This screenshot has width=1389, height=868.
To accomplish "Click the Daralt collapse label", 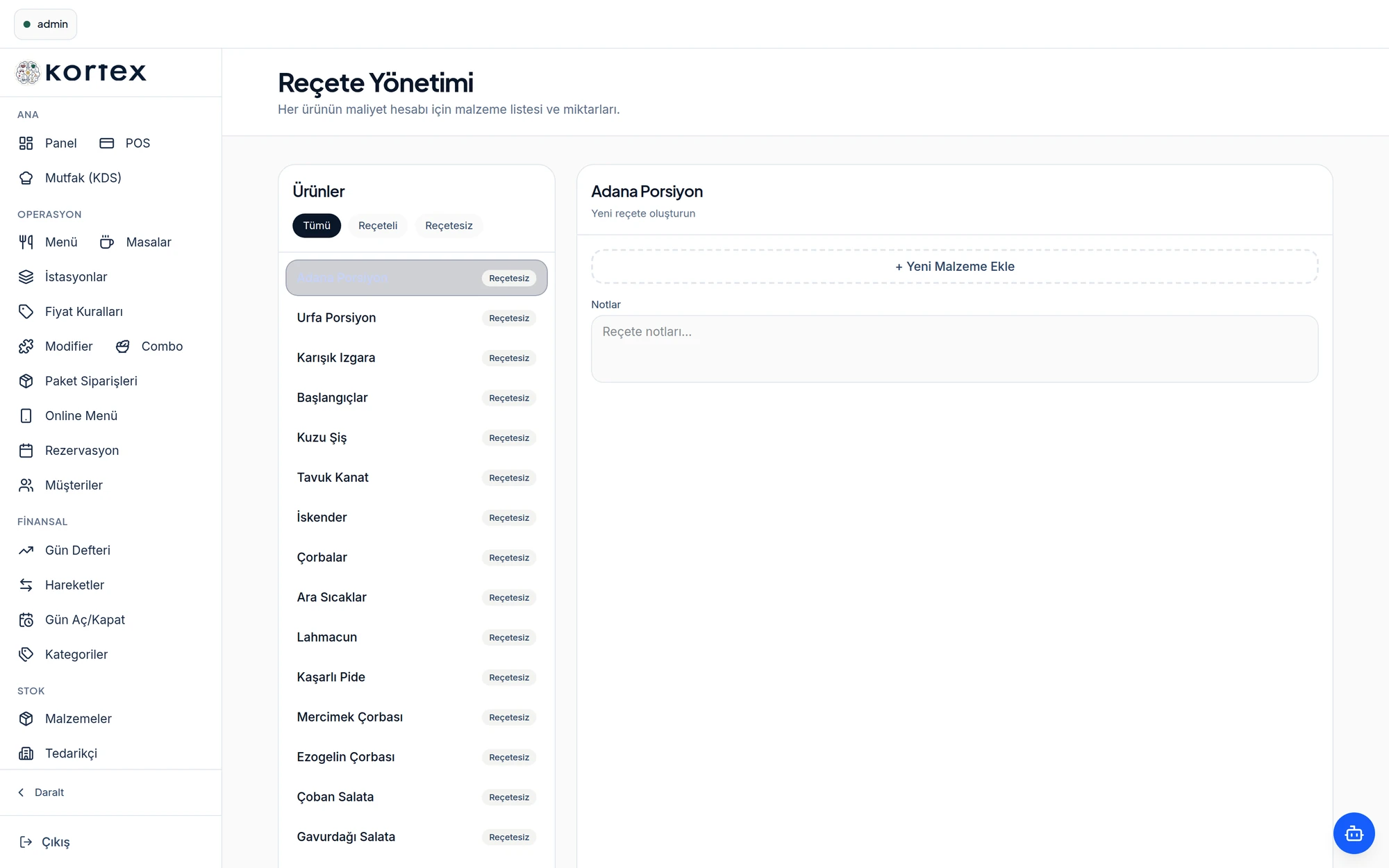I will pyautogui.click(x=49, y=792).
